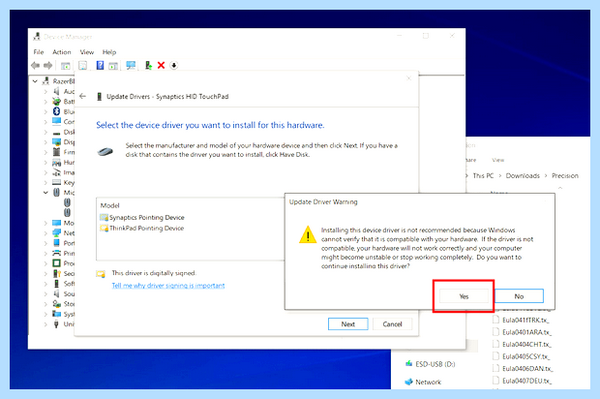Select file Eula0406DAN.tx_ in File Explorer
The width and height of the screenshot is (600, 399).
tap(522, 369)
